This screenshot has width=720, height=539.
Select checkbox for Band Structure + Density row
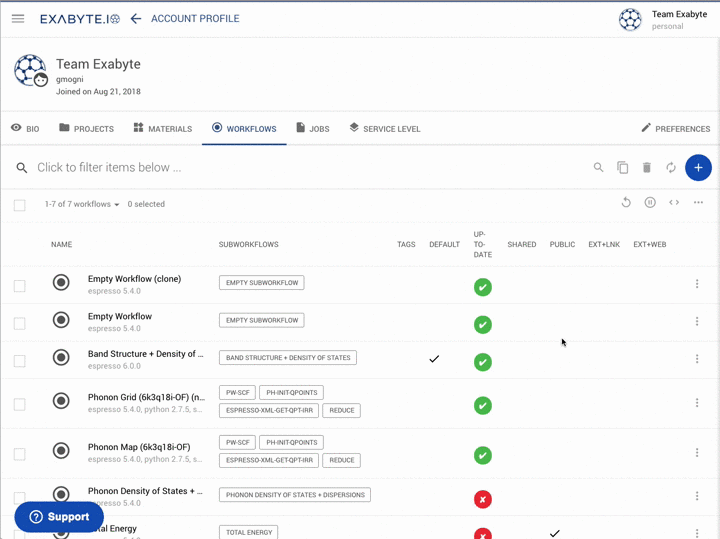(x=19, y=361)
